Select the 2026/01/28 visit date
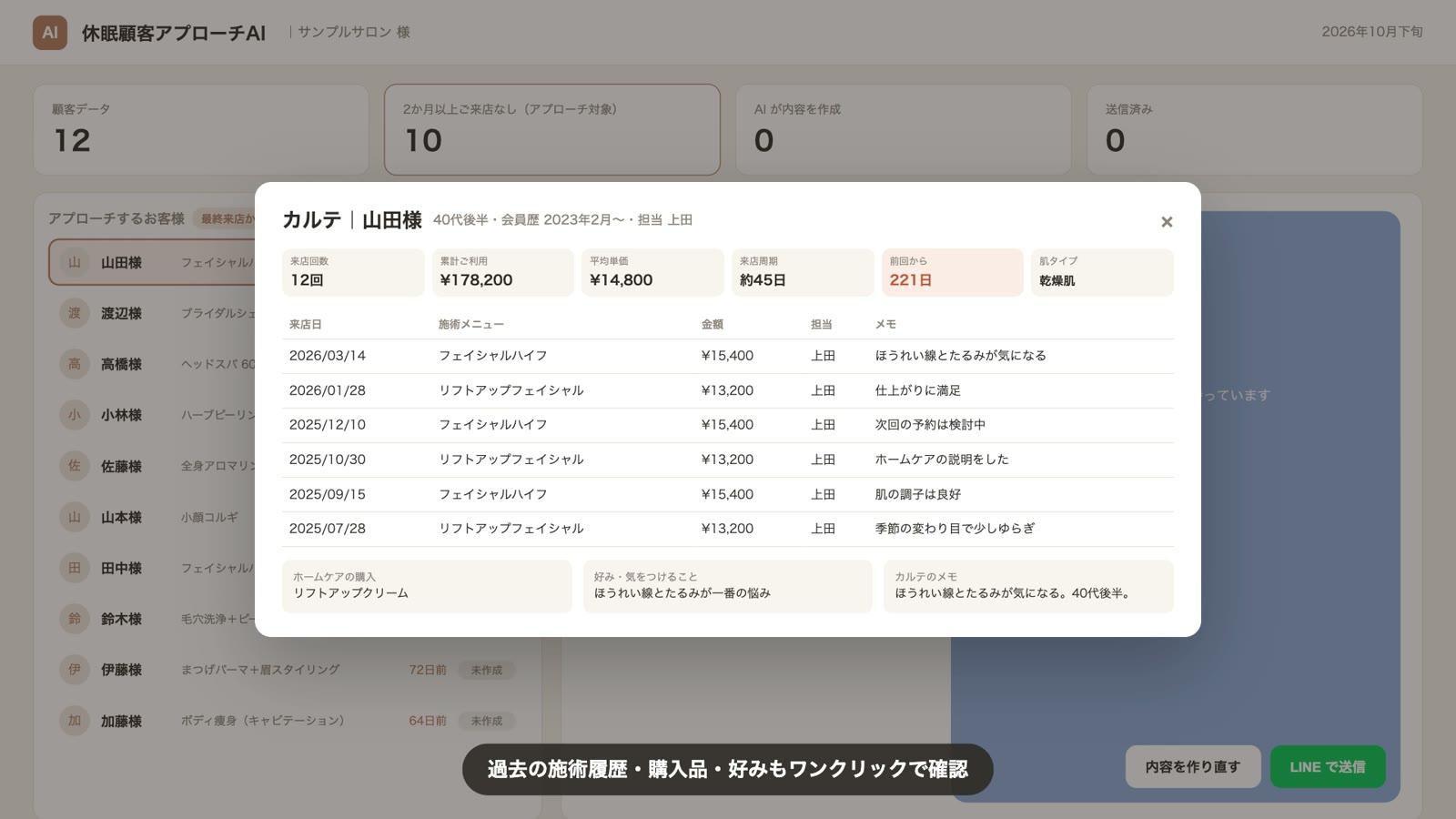The width and height of the screenshot is (1456, 819). pyautogui.click(x=328, y=390)
